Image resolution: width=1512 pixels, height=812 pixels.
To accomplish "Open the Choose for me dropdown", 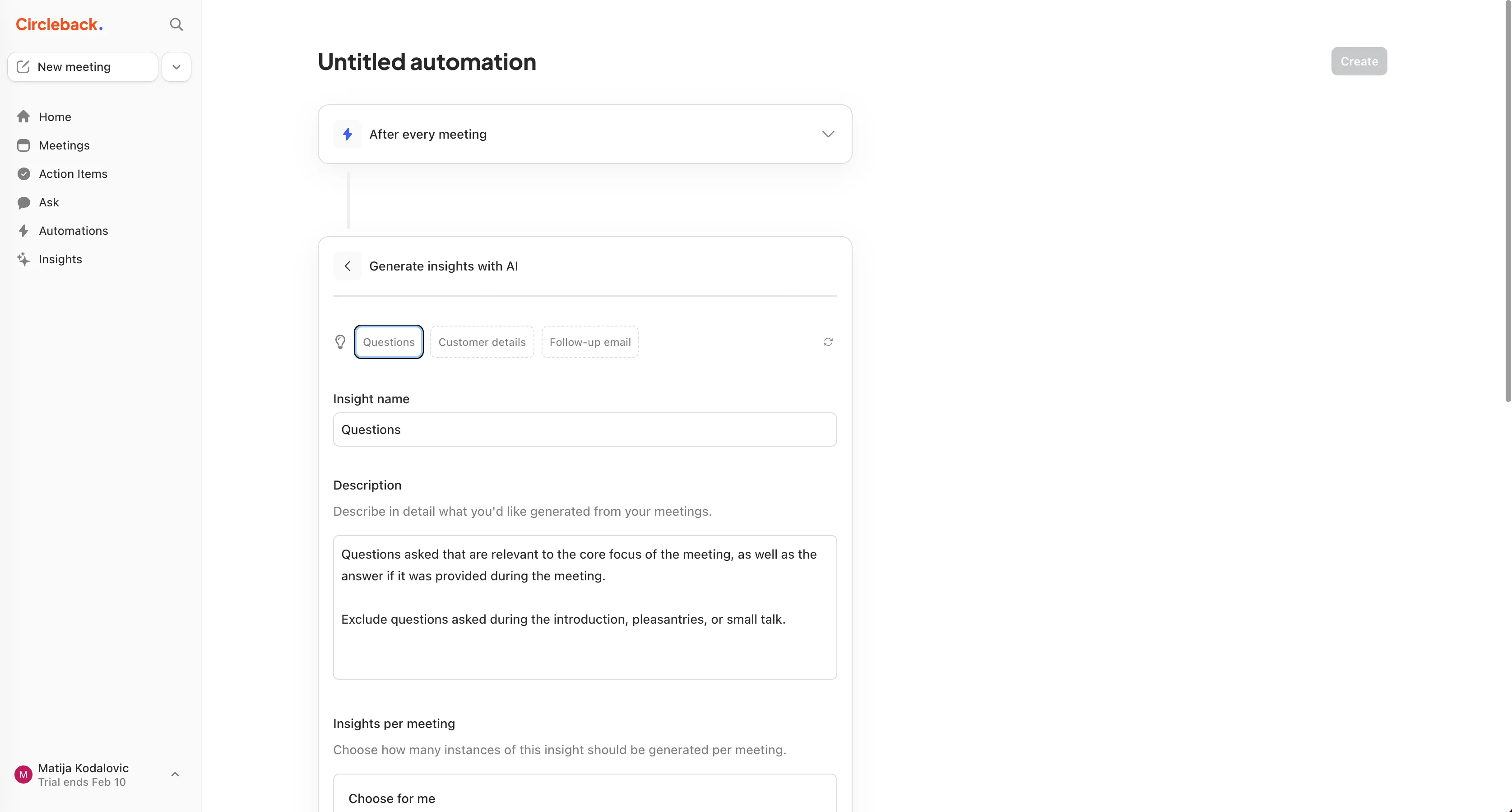I will [584, 797].
